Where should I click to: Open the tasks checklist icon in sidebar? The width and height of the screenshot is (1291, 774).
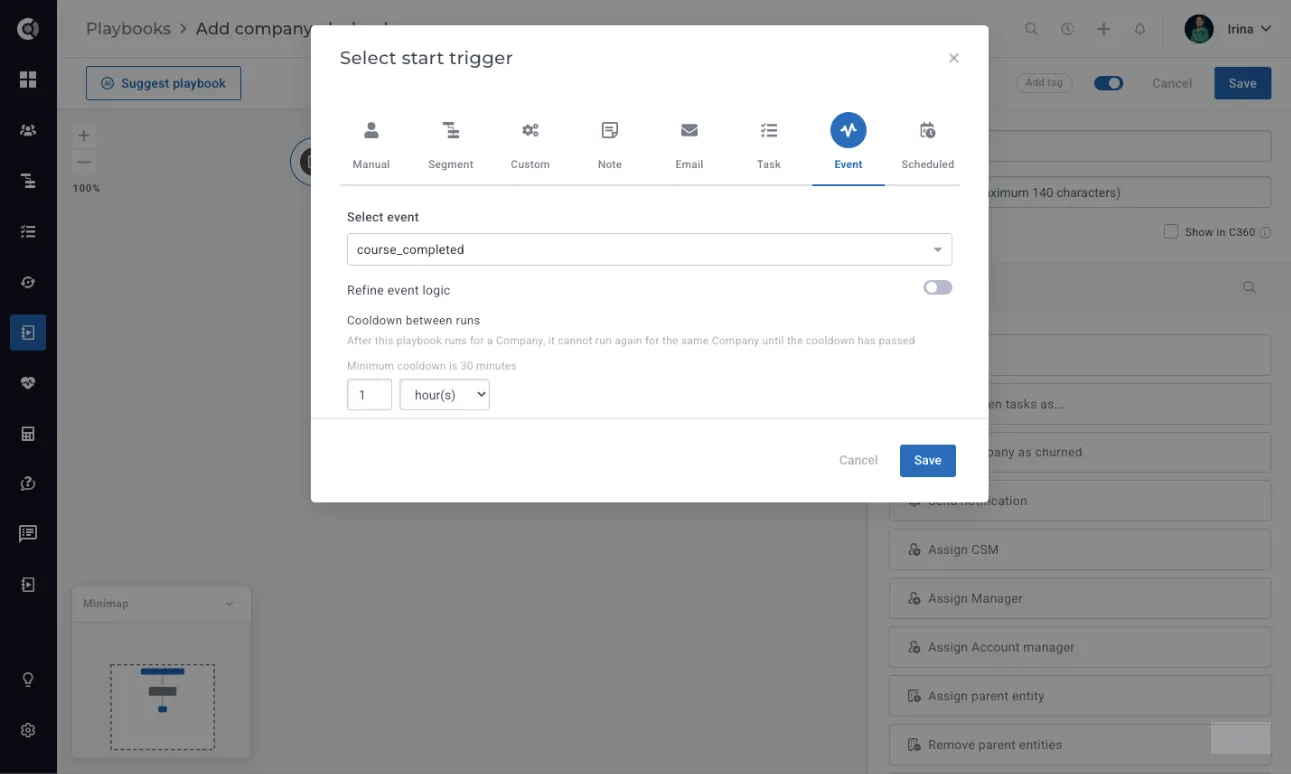pos(28,231)
